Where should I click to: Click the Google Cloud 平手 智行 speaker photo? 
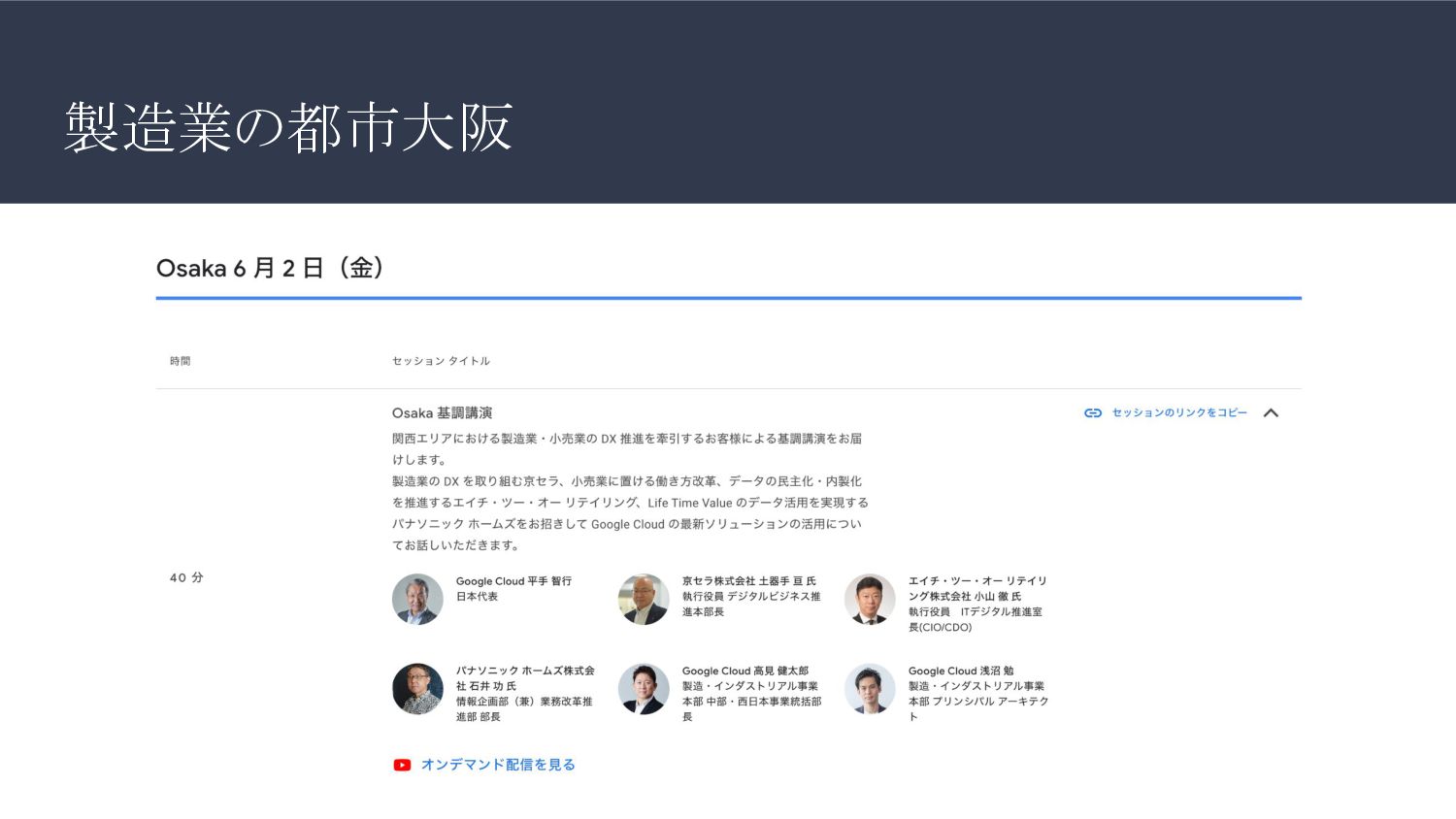coord(417,599)
